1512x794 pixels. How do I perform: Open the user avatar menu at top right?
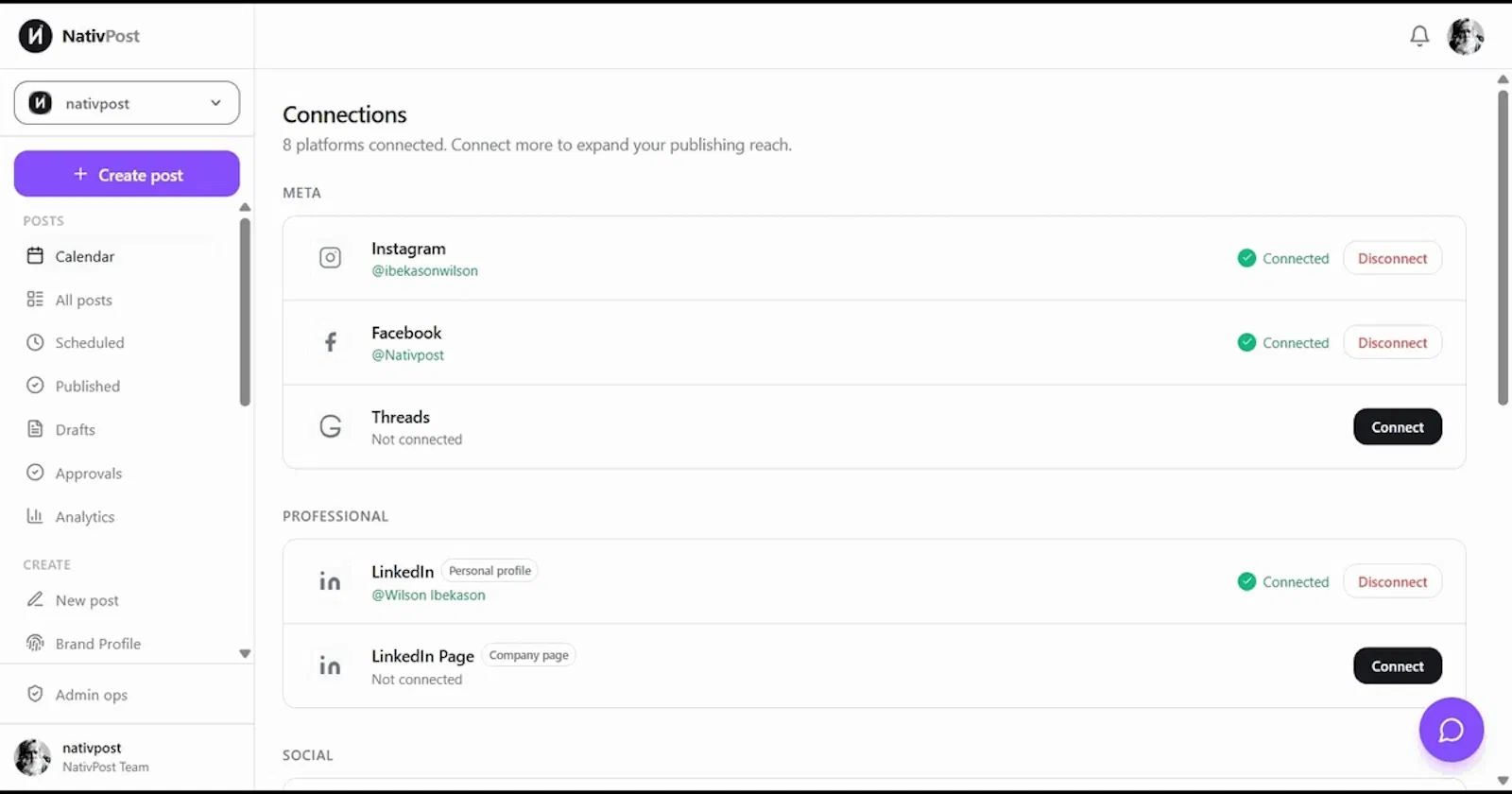coord(1466,36)
